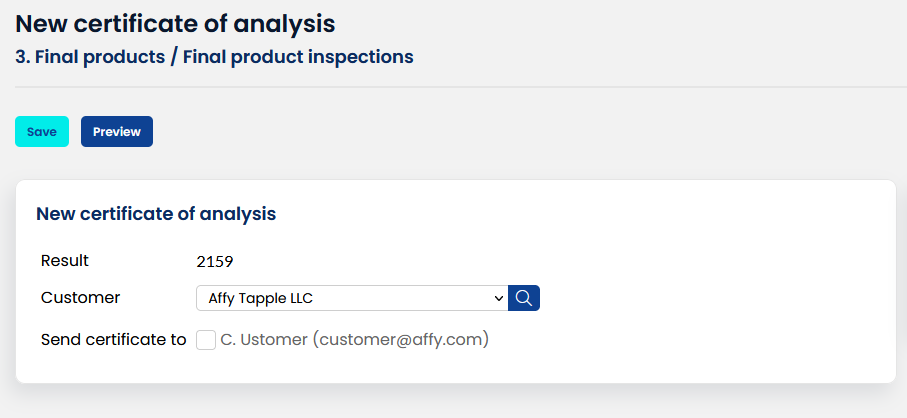Open the certificate Preview button
This screenshot has width=907, height=418.
click(117, 132)
